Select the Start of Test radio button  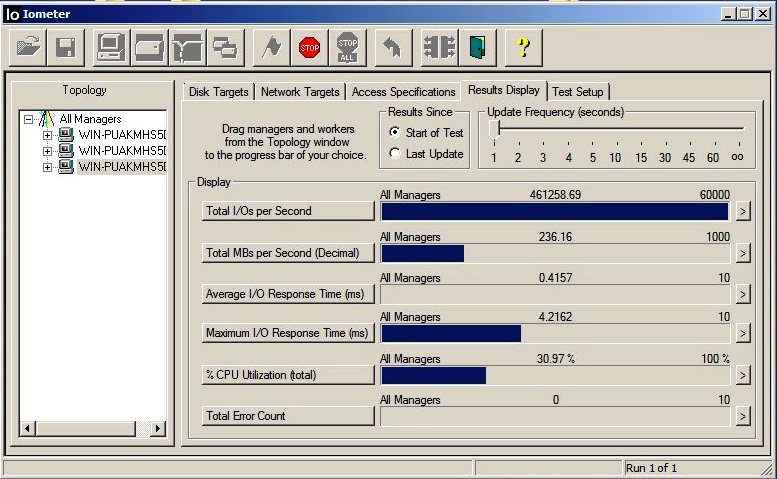tap(395, 133)
